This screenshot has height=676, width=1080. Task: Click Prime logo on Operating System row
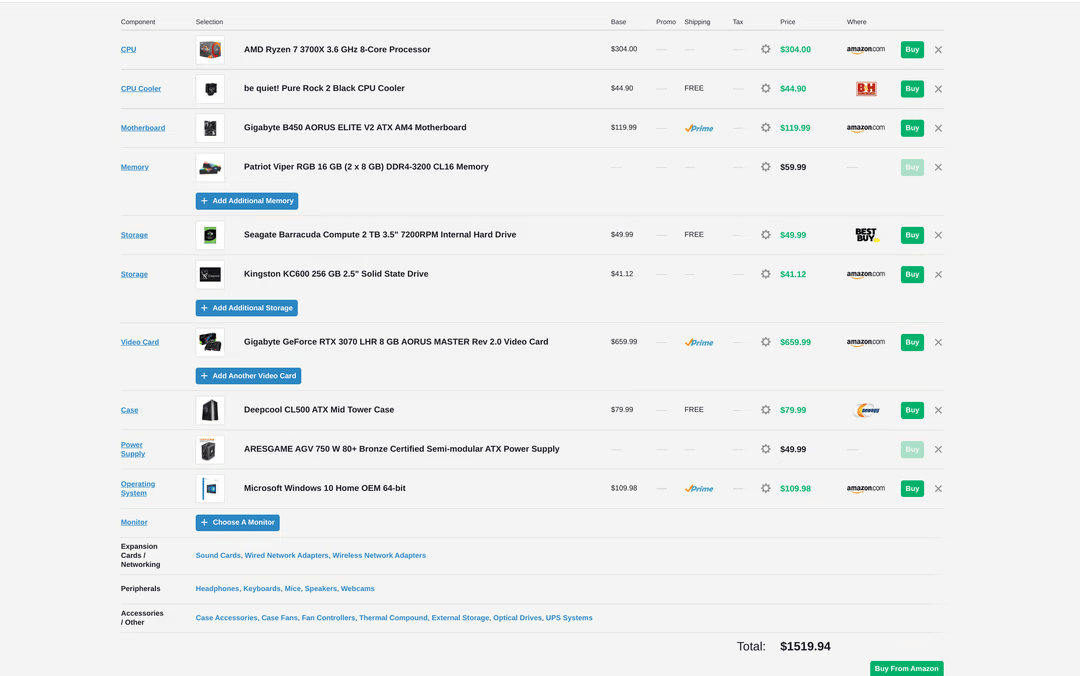point(699,489)
